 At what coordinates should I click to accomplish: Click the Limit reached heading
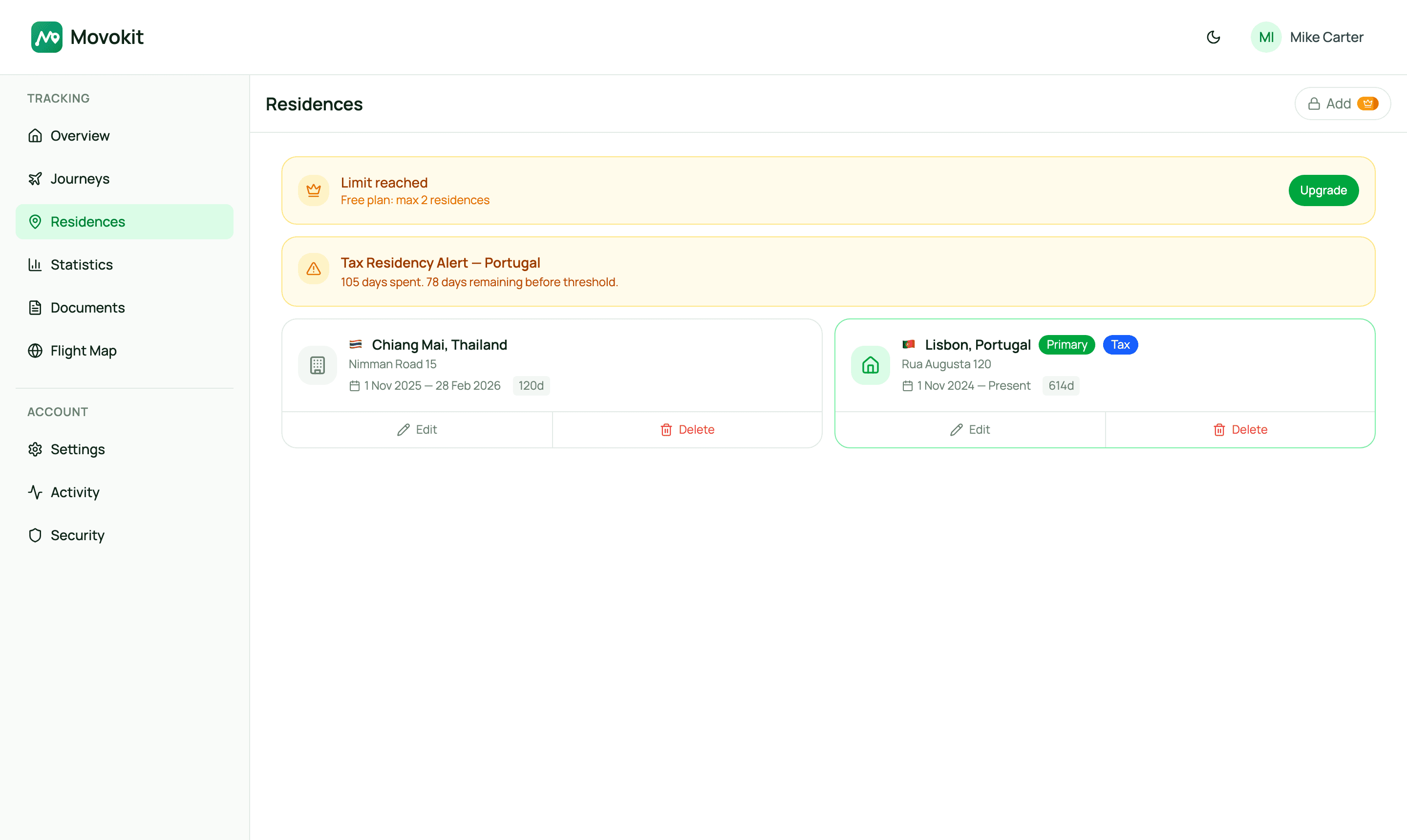384,183
